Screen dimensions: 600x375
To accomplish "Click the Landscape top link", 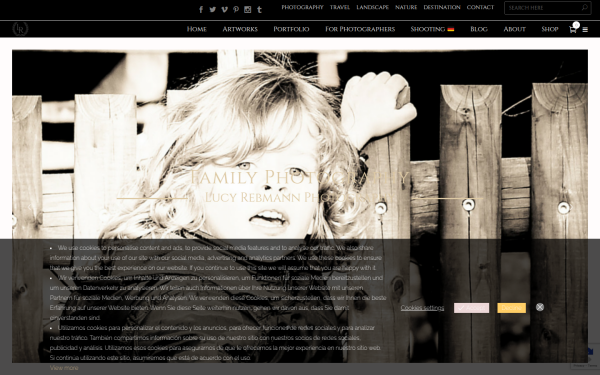I will coord(372,7).
